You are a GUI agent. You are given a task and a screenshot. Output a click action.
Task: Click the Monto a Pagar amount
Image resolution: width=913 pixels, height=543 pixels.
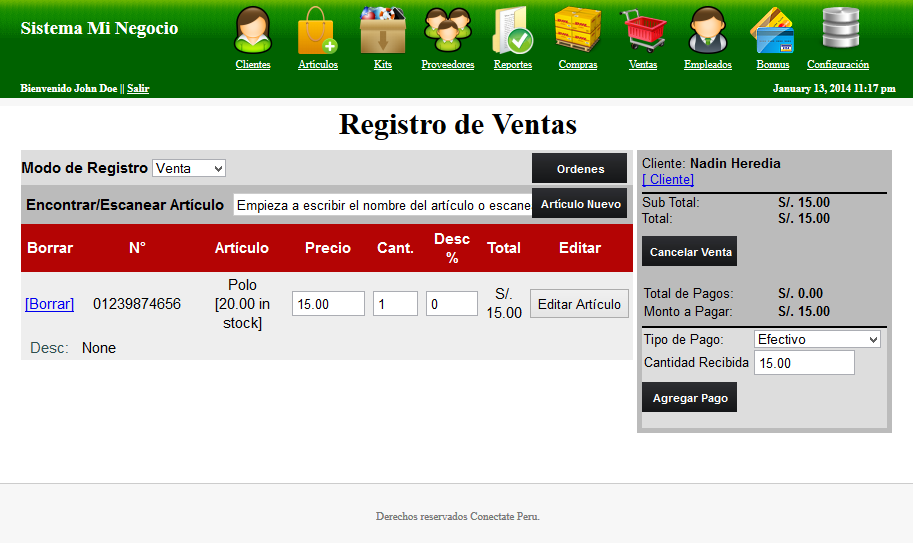pos(804,311)
